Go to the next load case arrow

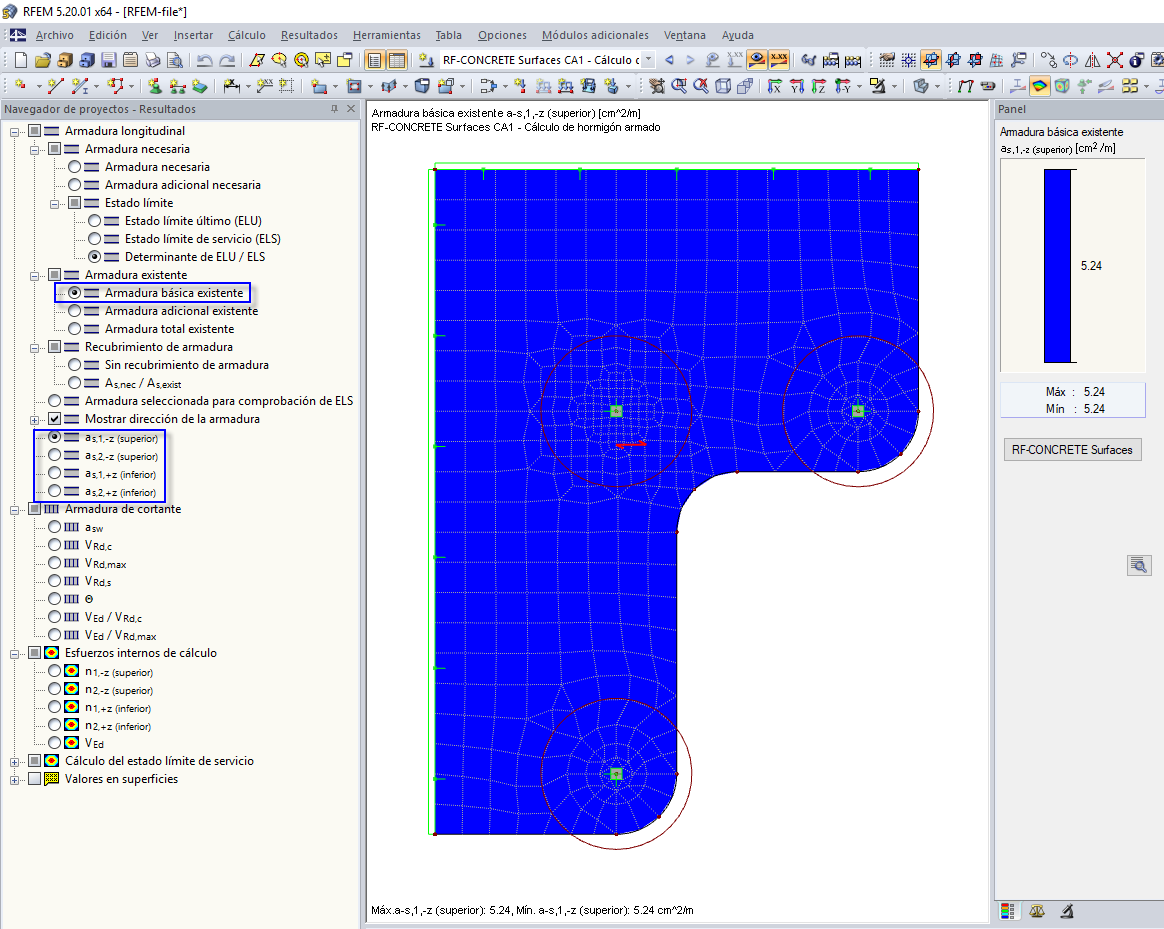[x=690, y=60]
